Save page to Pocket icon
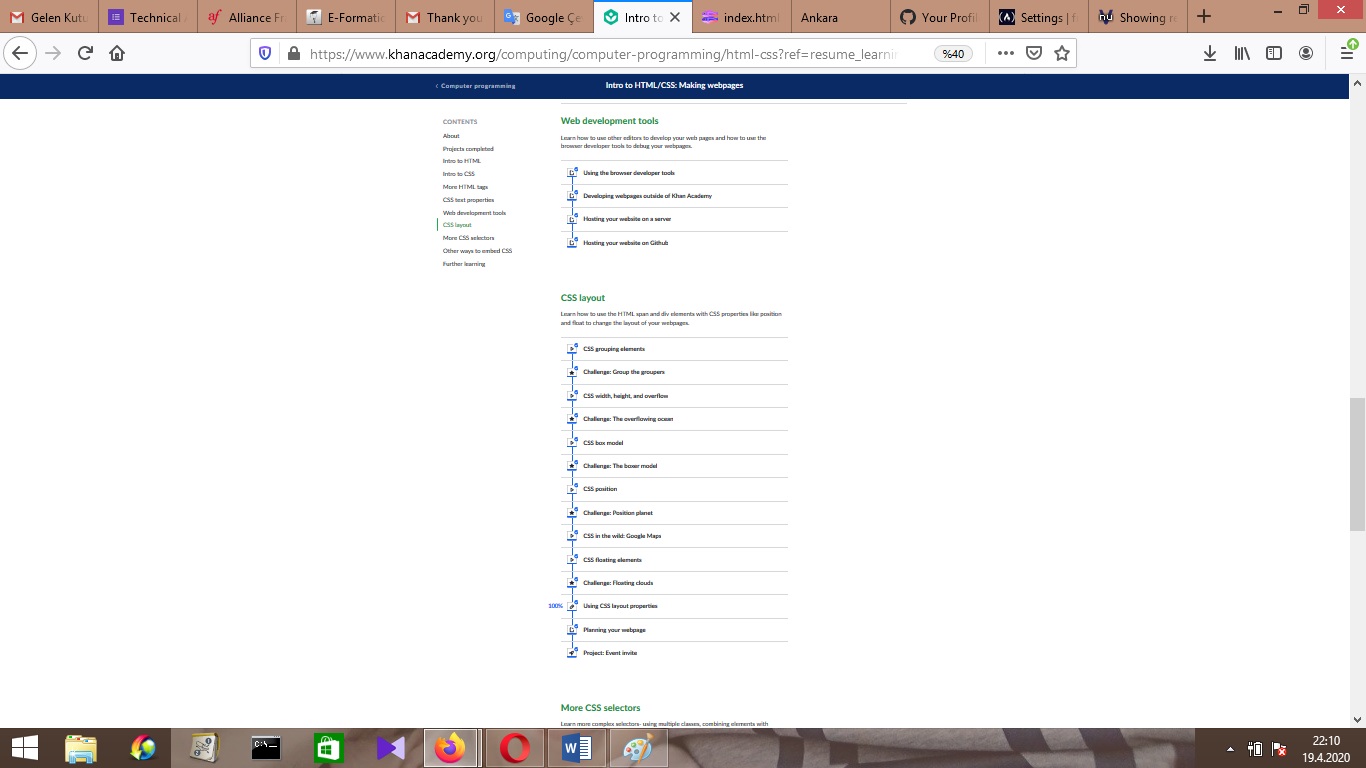The image size is (1366, 768). 1034,53
